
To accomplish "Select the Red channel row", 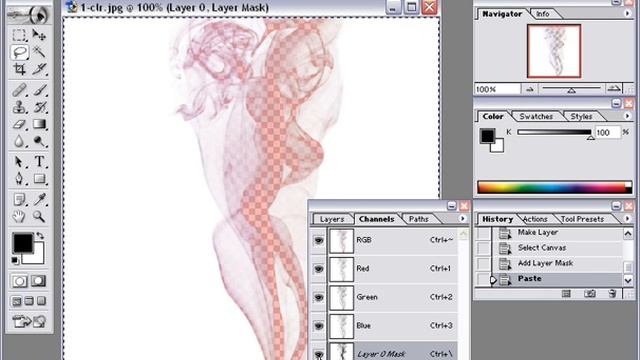I will pos(393,269).
